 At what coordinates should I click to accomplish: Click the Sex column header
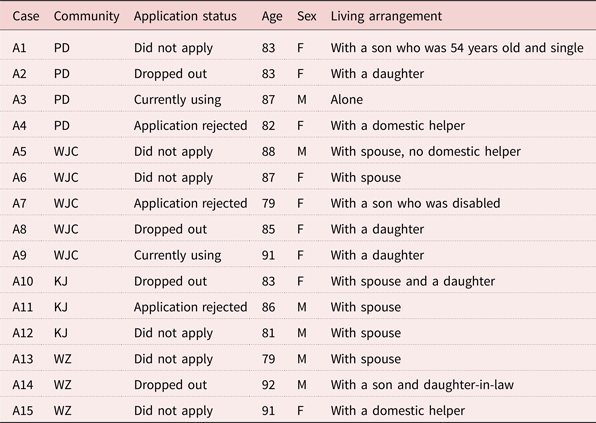tap(306, 16)
